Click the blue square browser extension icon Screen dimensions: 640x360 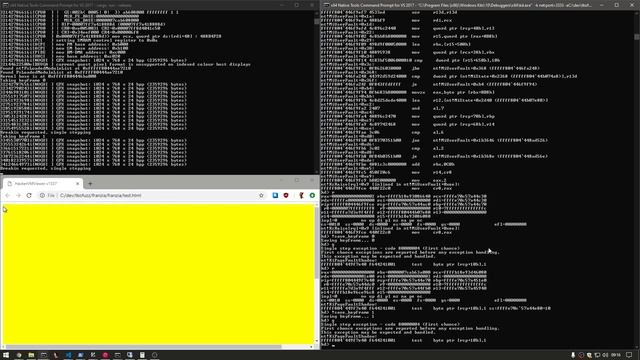pyautogui.click(x=275, y=195)
